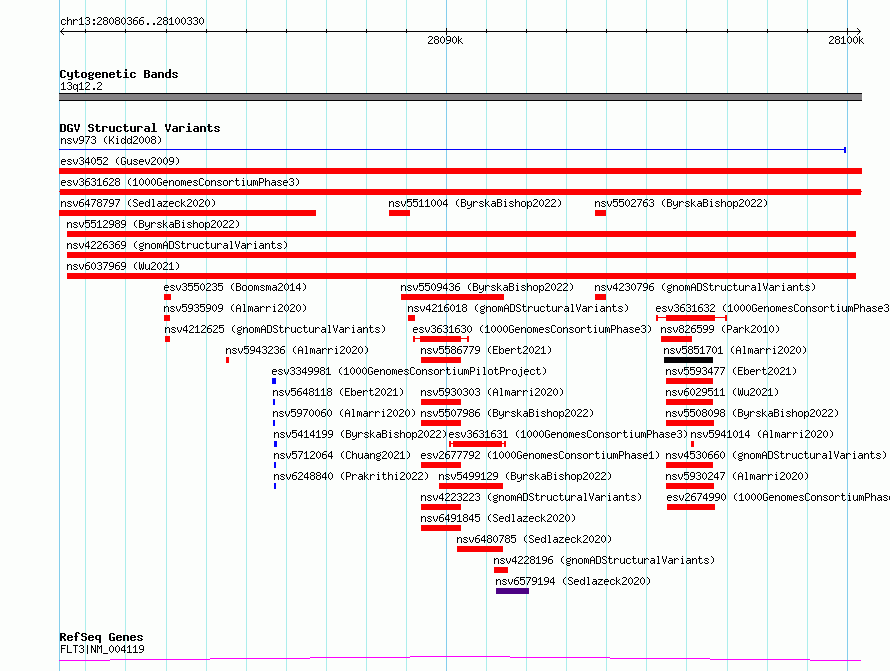Viewport: 890px width, 671px height.
Task: Click nsv5970060 (Almarri2020) label
Action: (x=344, y=413)
